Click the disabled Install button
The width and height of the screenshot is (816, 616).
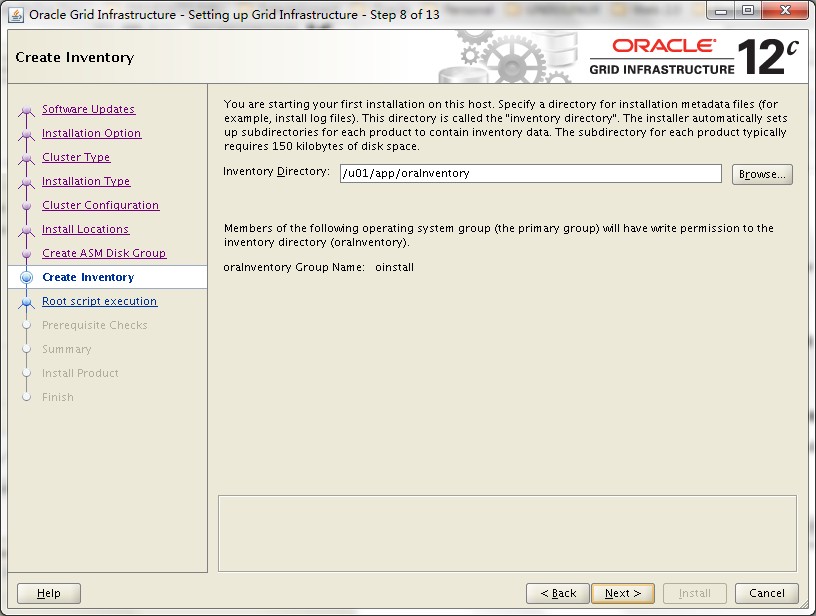(694, 593)
